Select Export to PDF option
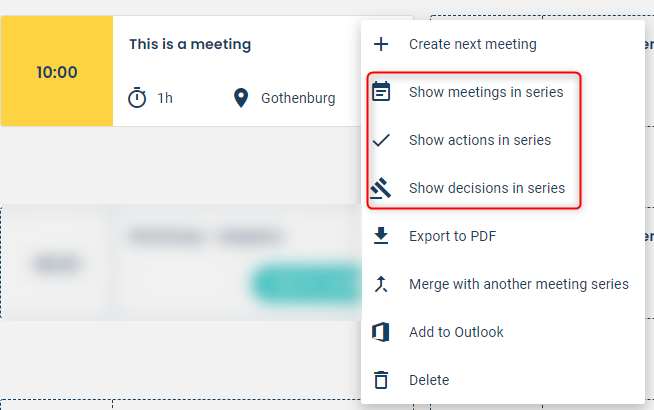 click(453, 236)
